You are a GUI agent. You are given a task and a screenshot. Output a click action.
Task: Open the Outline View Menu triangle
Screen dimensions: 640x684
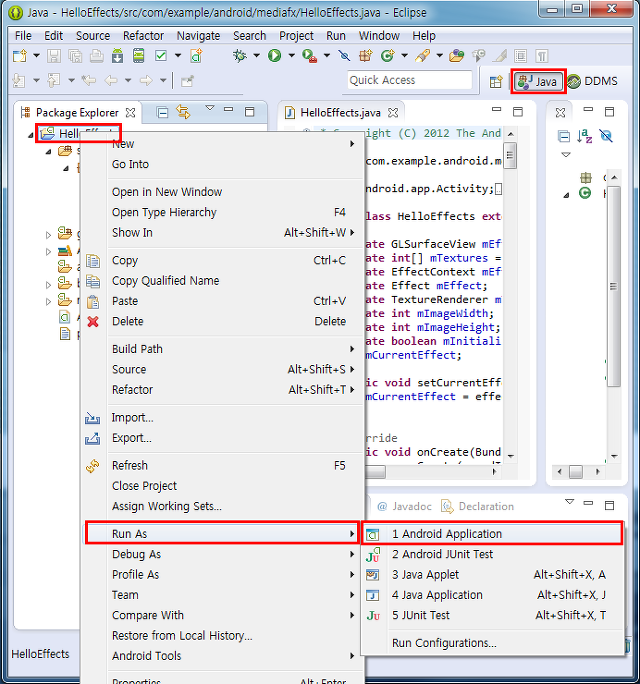566,155
